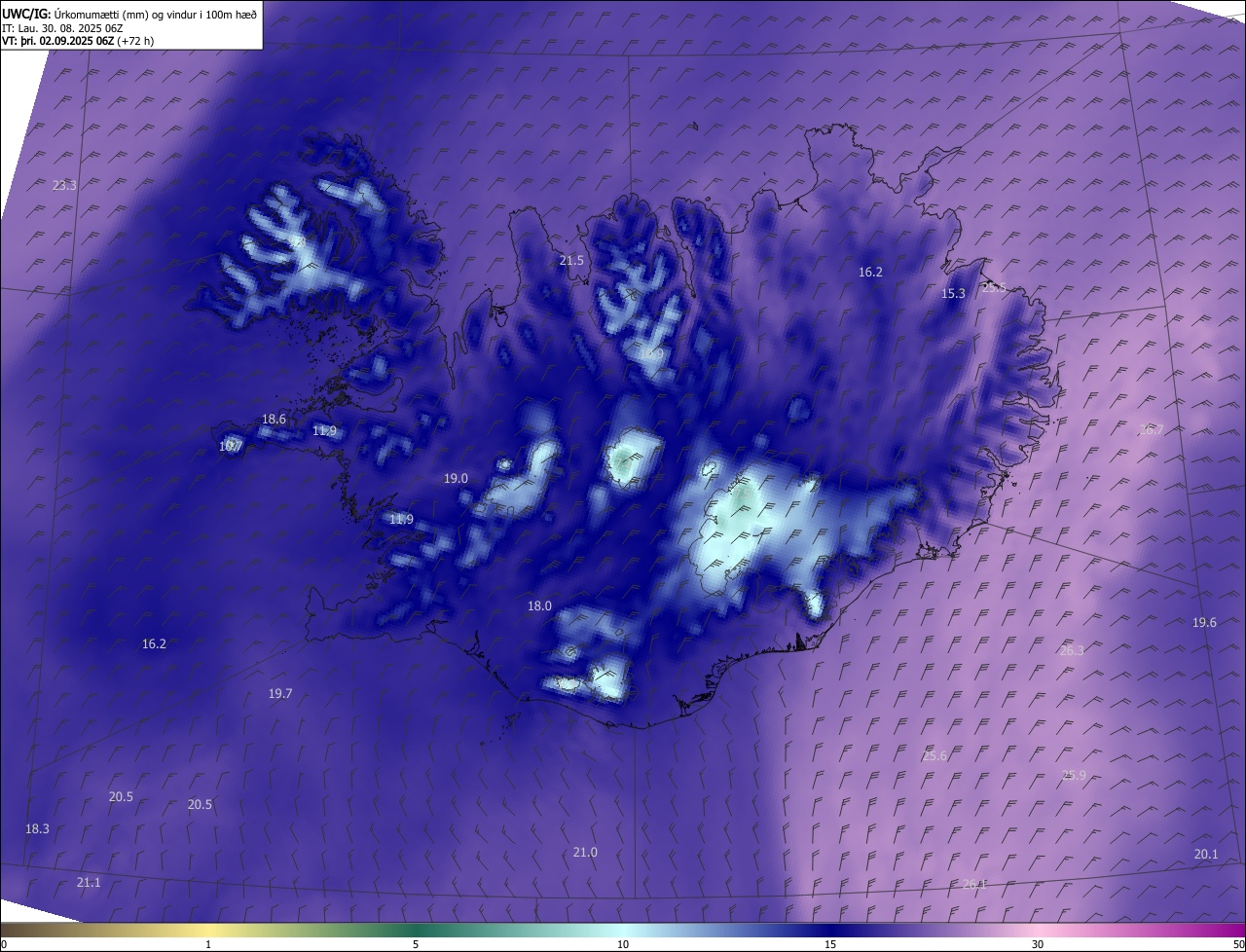This screenshot has width=1246, height=952.
Task: Click the 18.0 value label
Action: tap(539, 605)
